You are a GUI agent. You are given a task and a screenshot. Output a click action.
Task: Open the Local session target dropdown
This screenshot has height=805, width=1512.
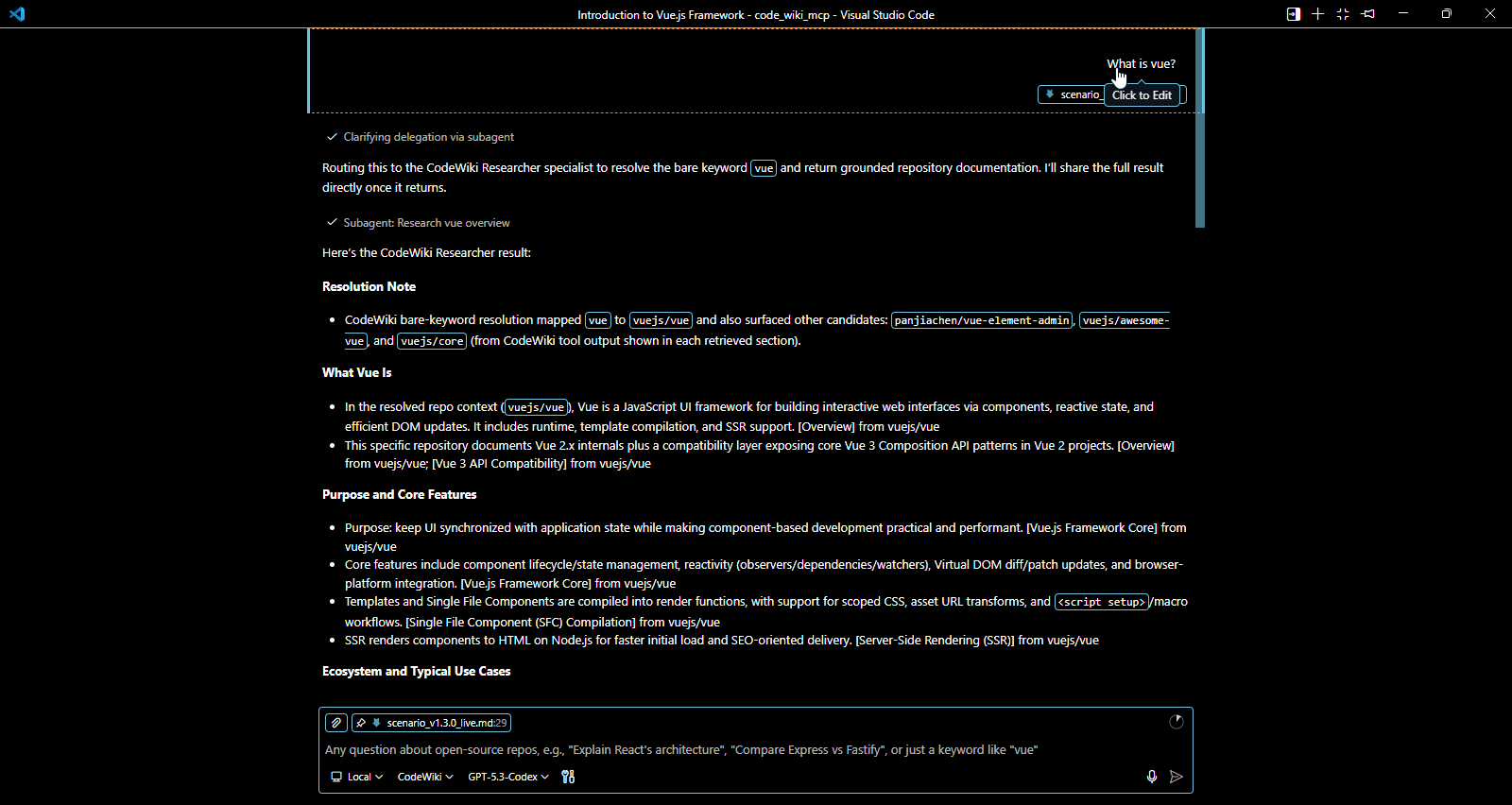pyautogui.click(x=357, y=777)
